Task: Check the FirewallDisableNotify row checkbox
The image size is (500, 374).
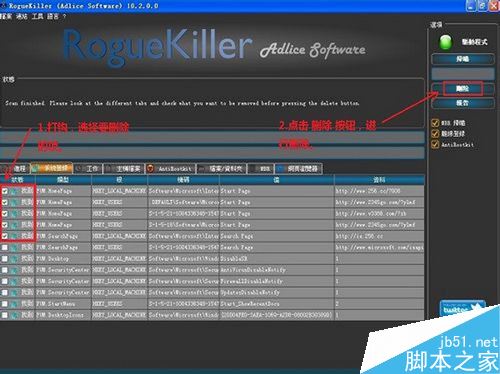Action: [5, 281]
